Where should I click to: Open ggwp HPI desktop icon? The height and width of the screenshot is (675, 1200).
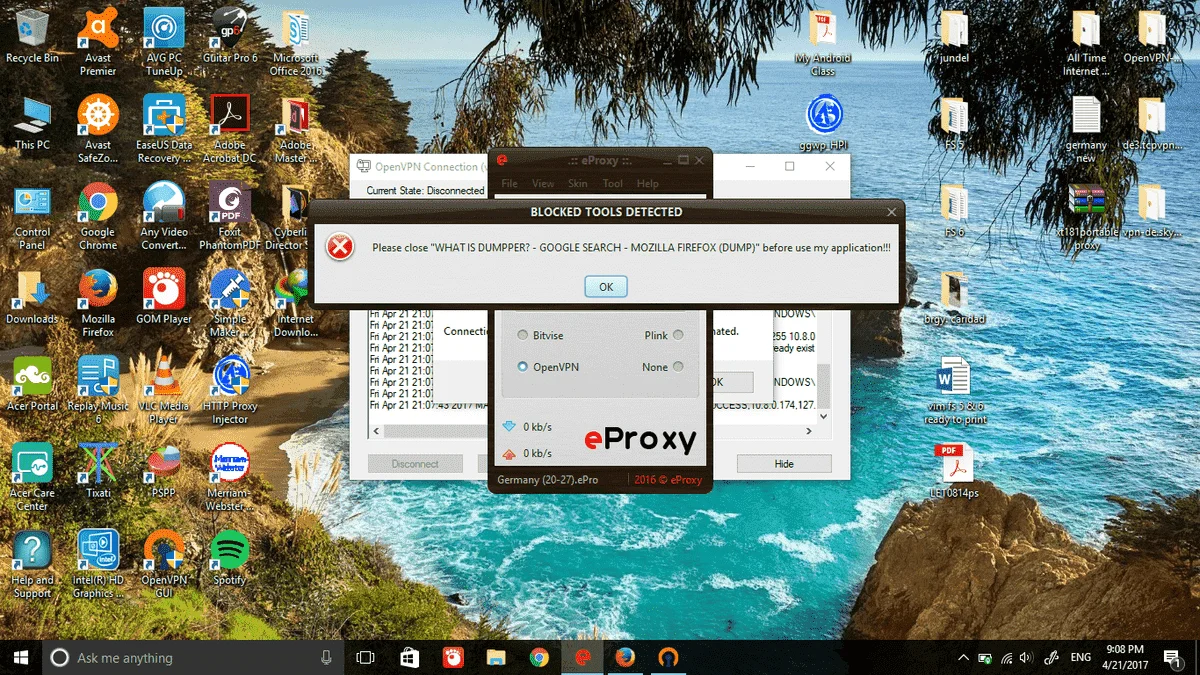tap(825, 123)
